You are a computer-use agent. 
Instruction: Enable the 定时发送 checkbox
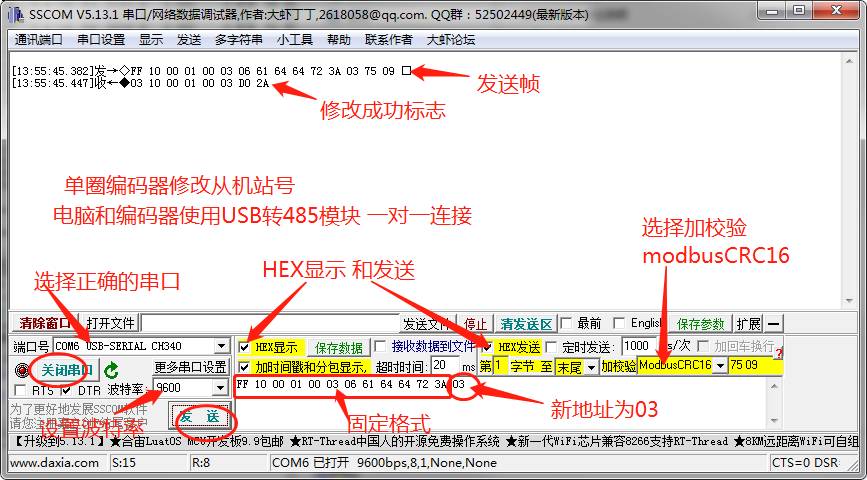point(551,347)
